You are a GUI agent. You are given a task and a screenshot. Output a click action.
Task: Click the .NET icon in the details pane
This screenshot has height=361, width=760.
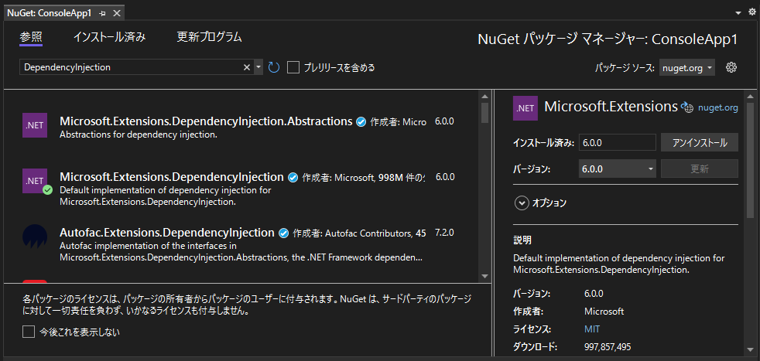pyautogui.click(x=525, y=109)
